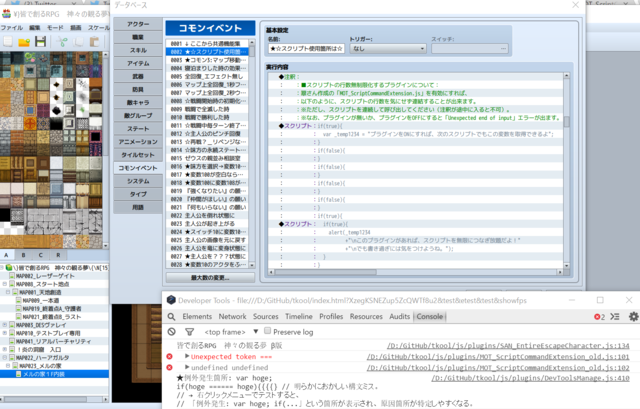This screenshot has width=640, height=409.
Task: Click the 最大数の変更 button
Action: point(210,278)
